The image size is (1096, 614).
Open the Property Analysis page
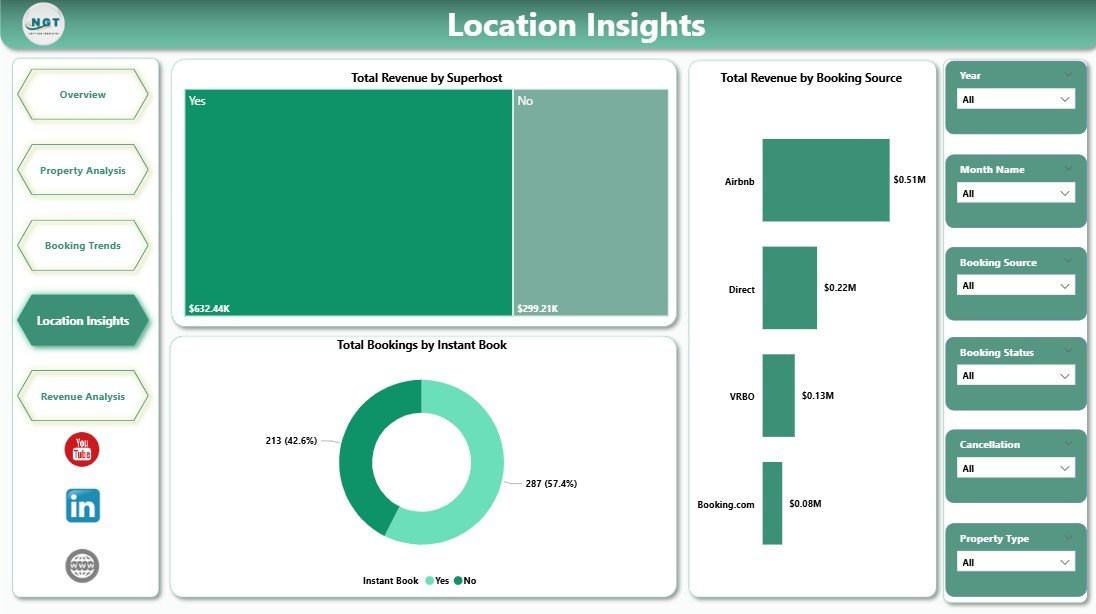coord(83,171)
